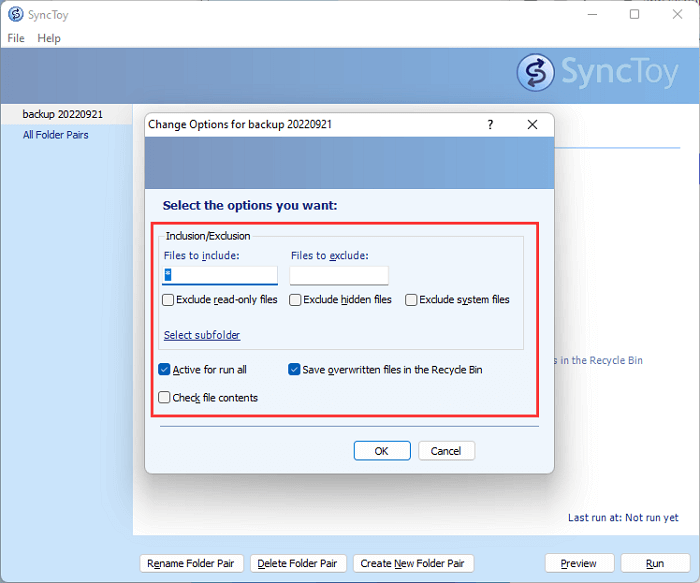
Task: Click the Delete Folder Pair button
Action: 297,563
